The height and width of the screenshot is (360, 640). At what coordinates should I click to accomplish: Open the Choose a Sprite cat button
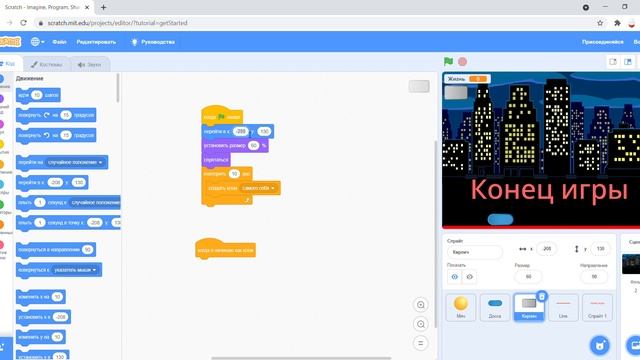(599, 345)
